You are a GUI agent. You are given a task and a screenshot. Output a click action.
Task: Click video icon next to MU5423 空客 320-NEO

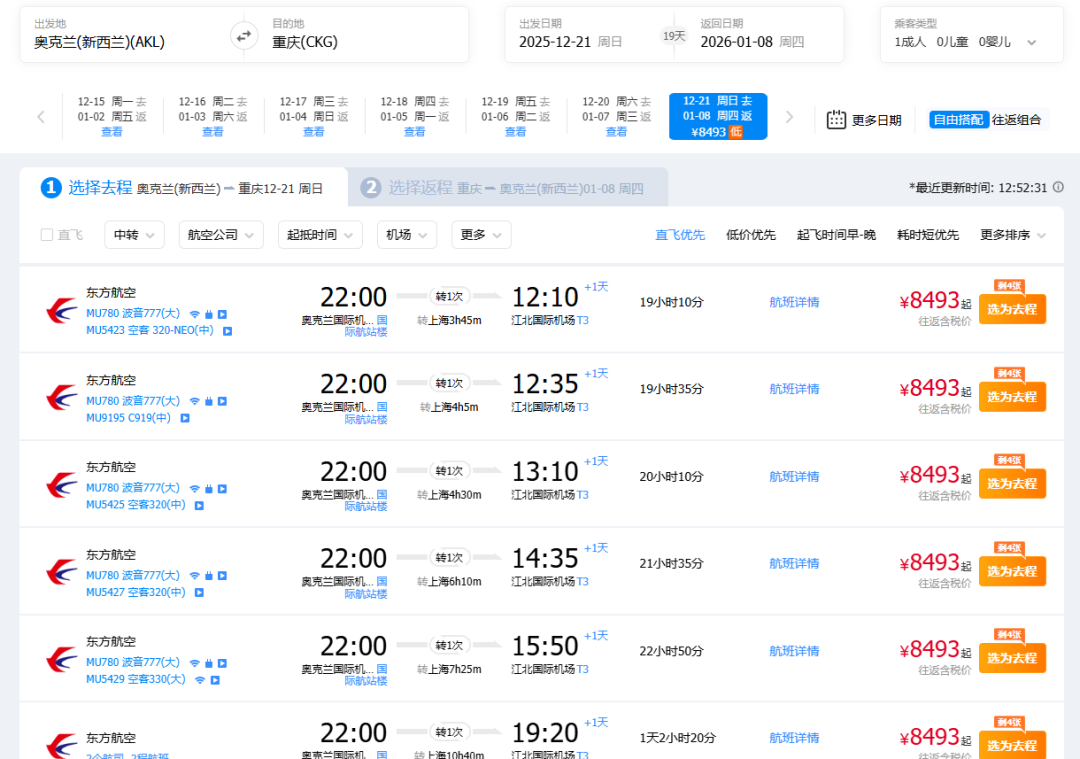click(227, 331)
